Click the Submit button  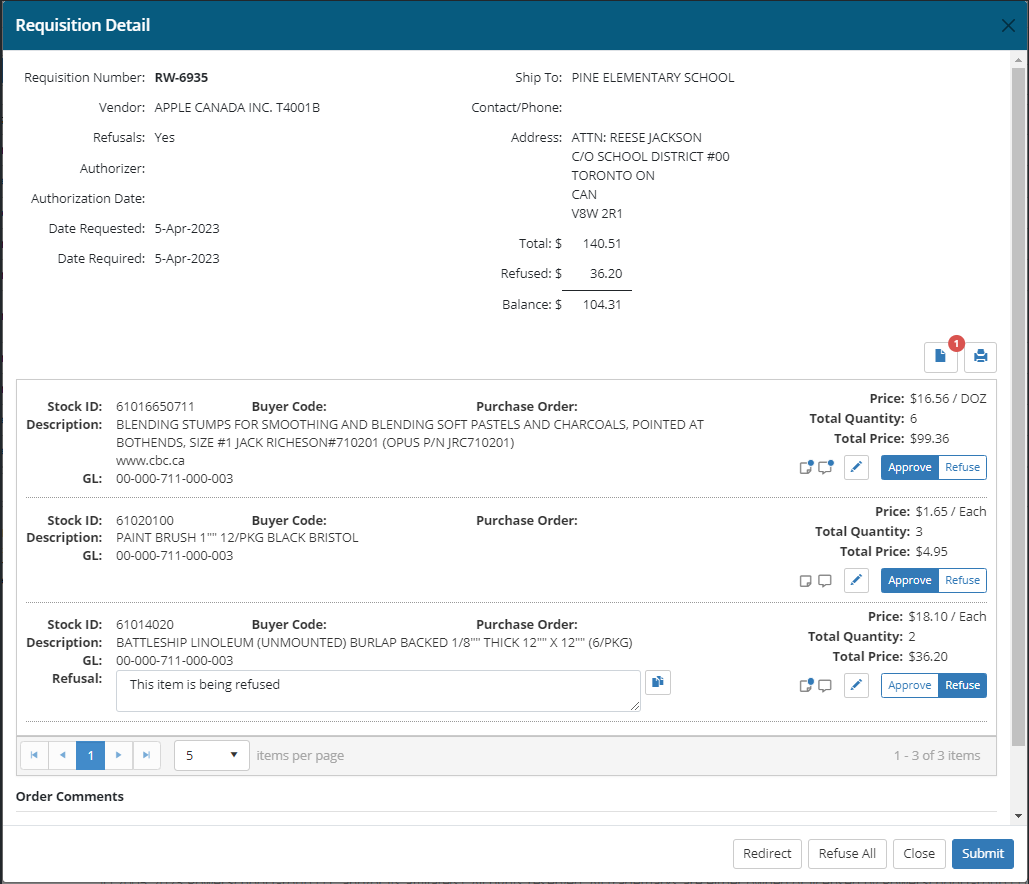point(982,853)
